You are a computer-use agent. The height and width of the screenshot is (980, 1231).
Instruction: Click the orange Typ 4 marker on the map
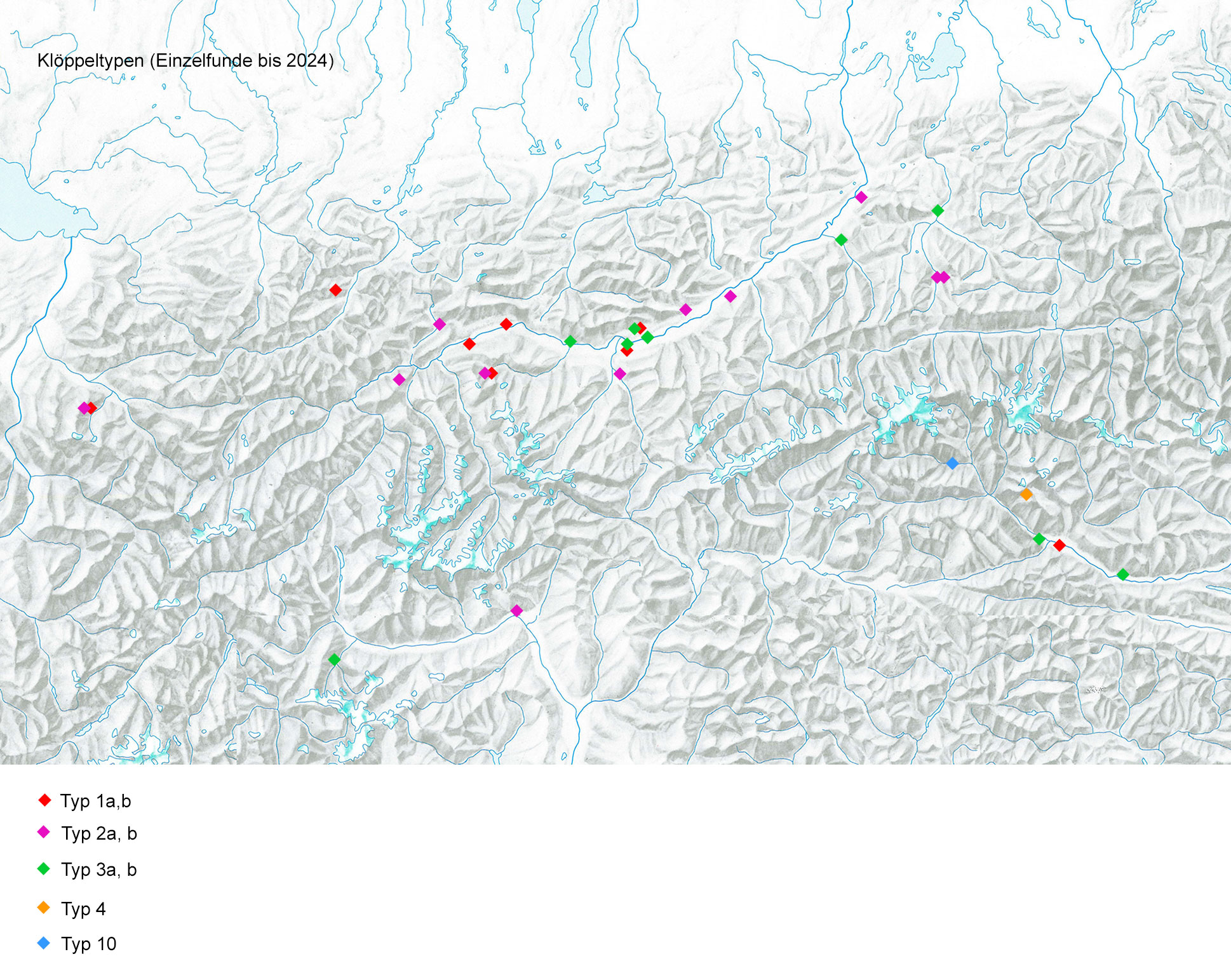point(1026,494)
